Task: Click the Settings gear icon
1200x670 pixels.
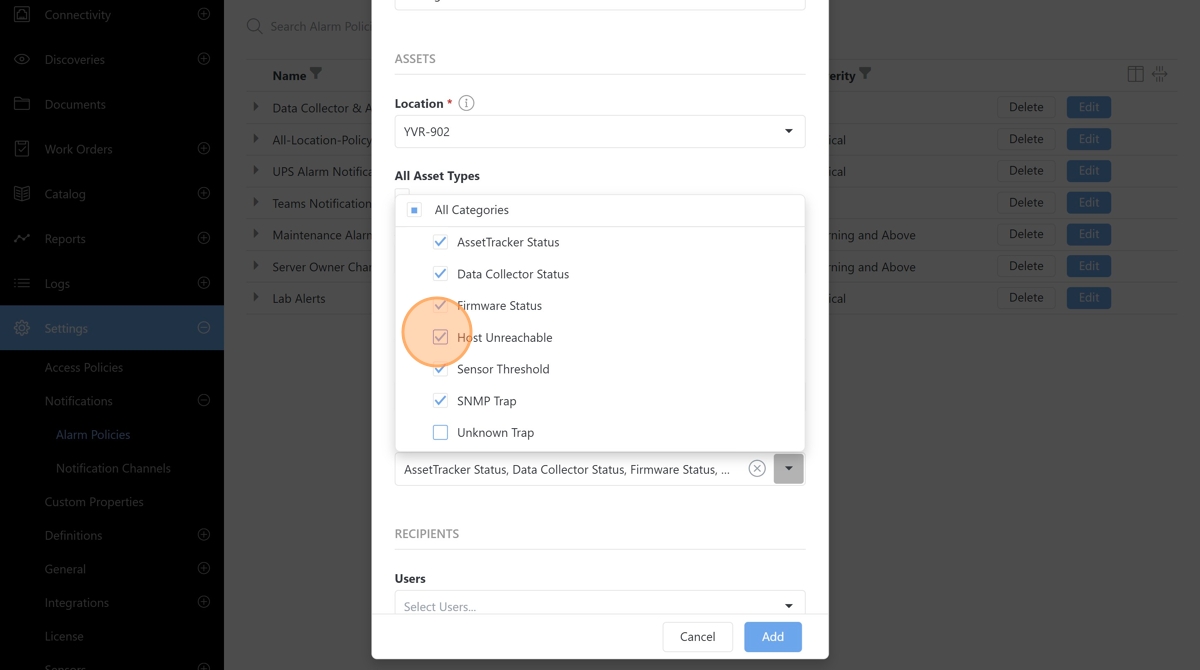Action: (22, 328)
